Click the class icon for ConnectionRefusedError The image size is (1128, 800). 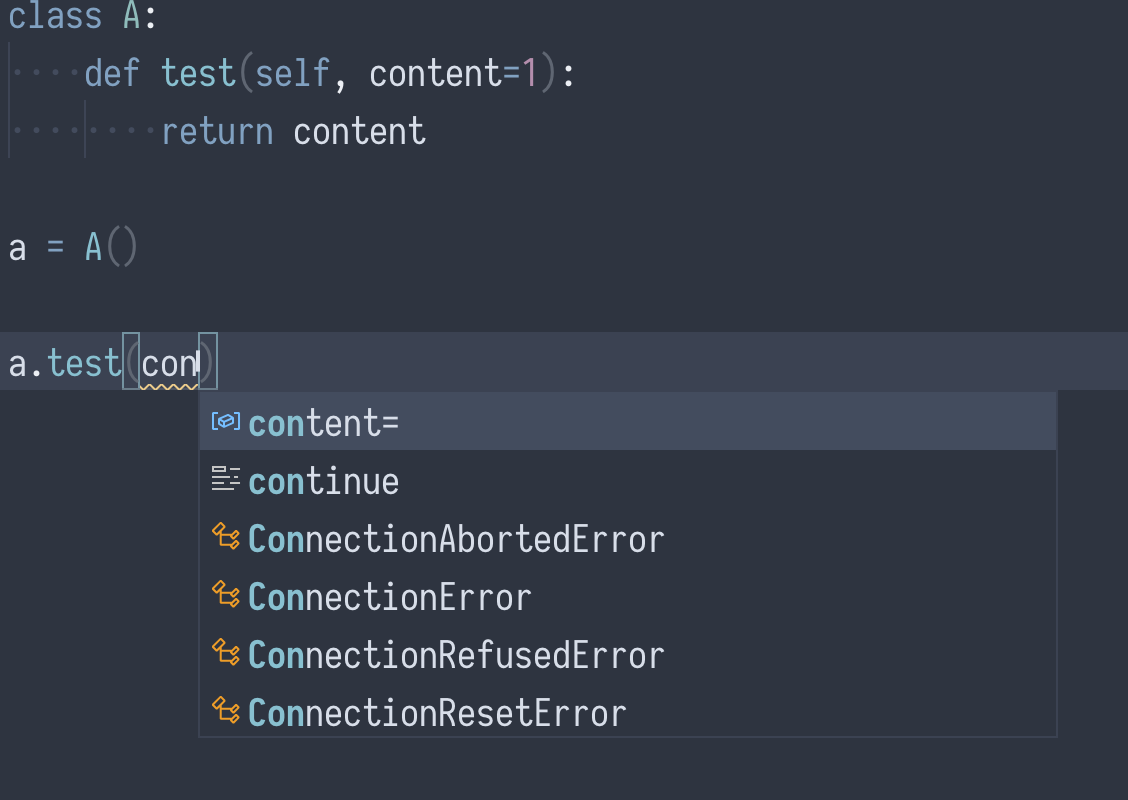coord(225,653)
